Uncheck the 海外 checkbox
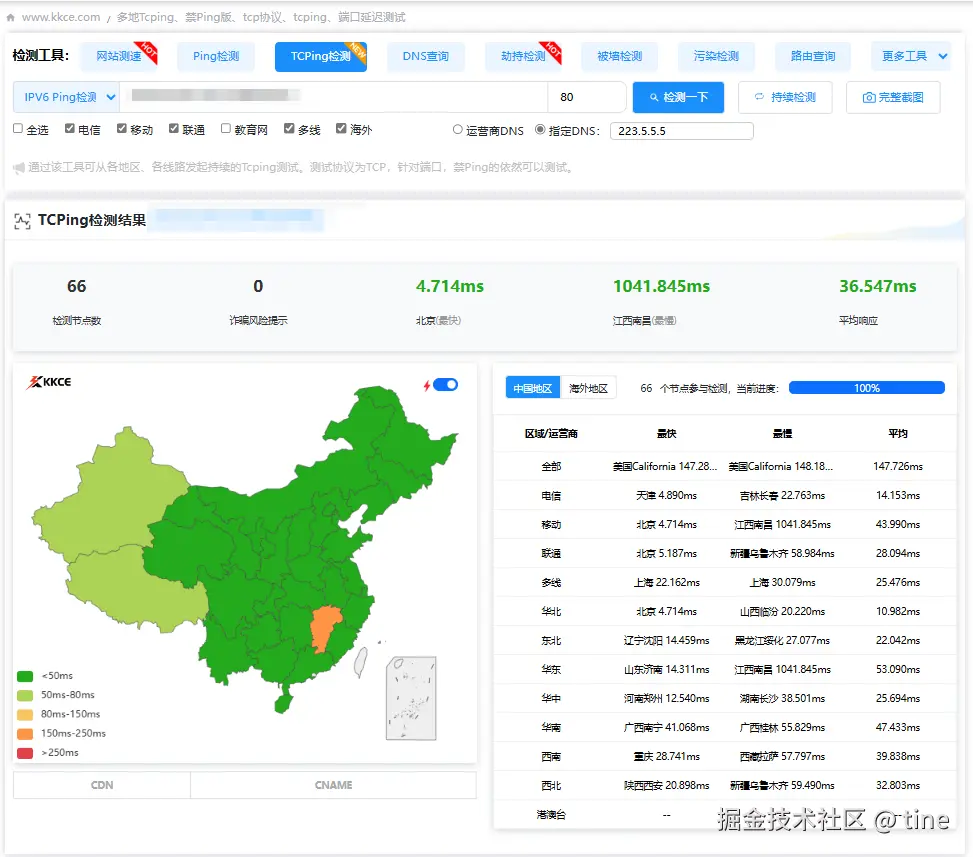 click(341, 128)
